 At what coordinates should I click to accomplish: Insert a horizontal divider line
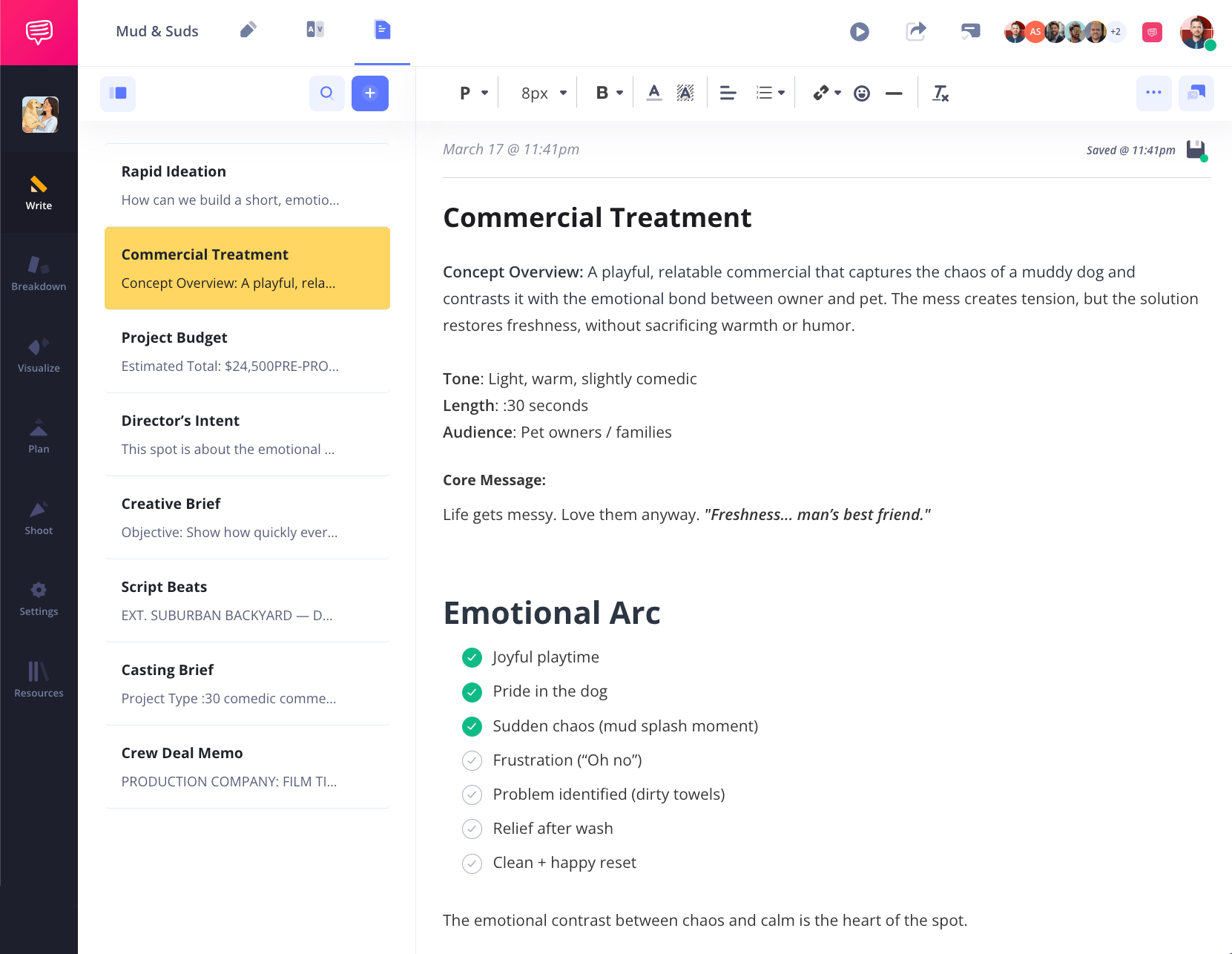click(894, 93)
